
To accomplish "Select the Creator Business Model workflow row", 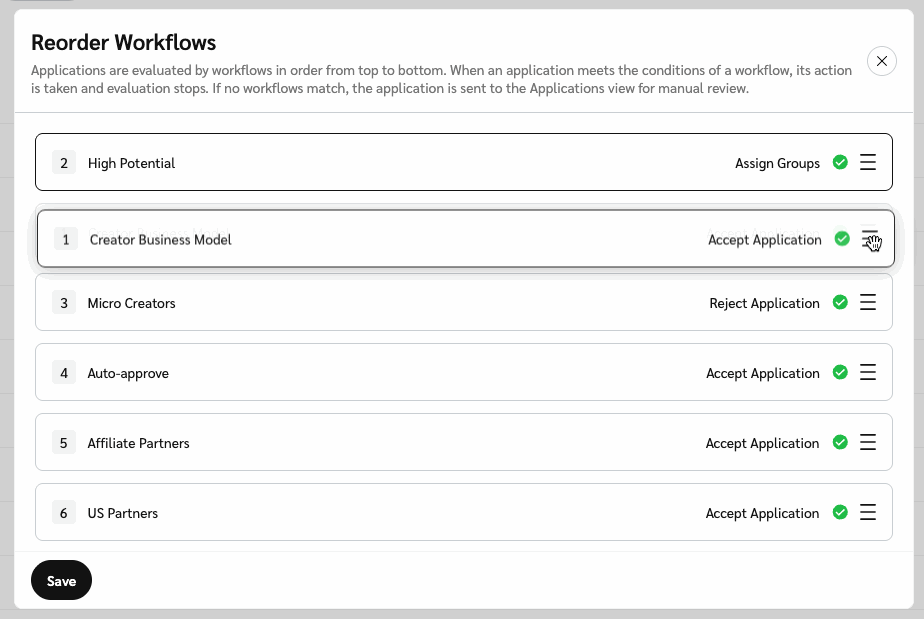I will 400,239.
